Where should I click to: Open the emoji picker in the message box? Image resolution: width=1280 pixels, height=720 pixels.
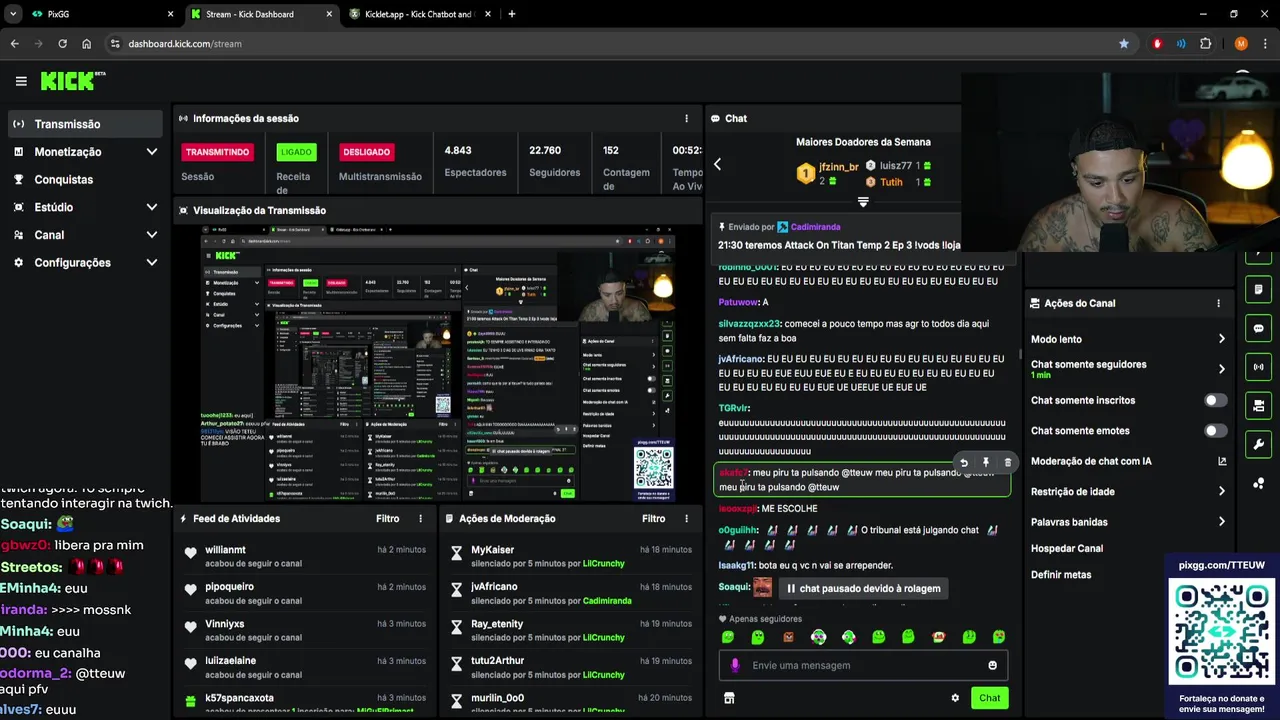point(992,665)
